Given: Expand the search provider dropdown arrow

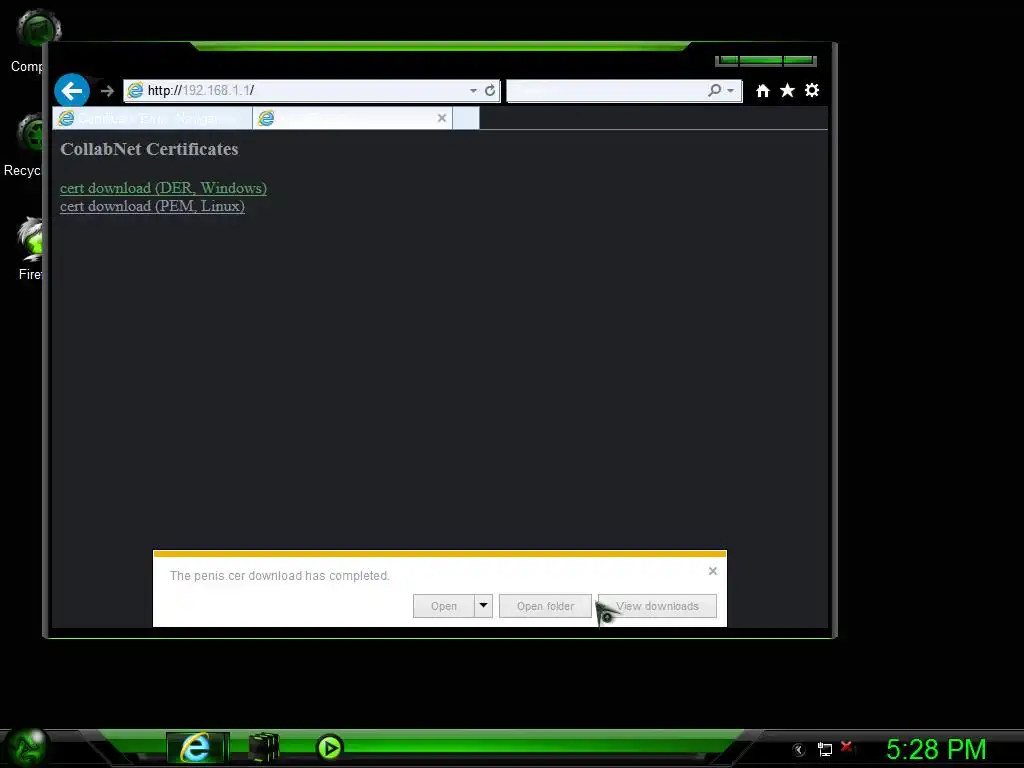Looking at the screenshot, I should pyautogui.click(x=731, y=91).
